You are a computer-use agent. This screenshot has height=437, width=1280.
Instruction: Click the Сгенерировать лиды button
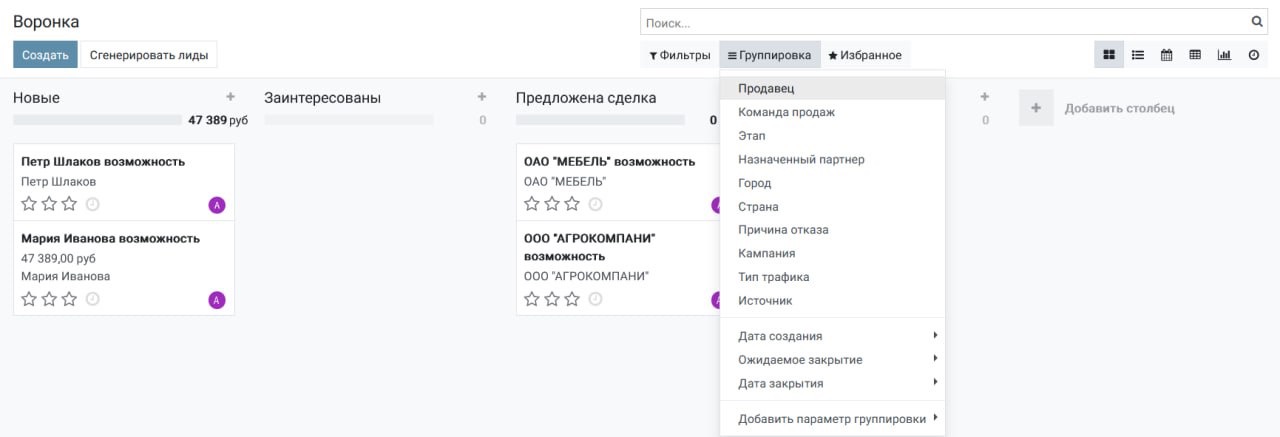pos(149,55)
